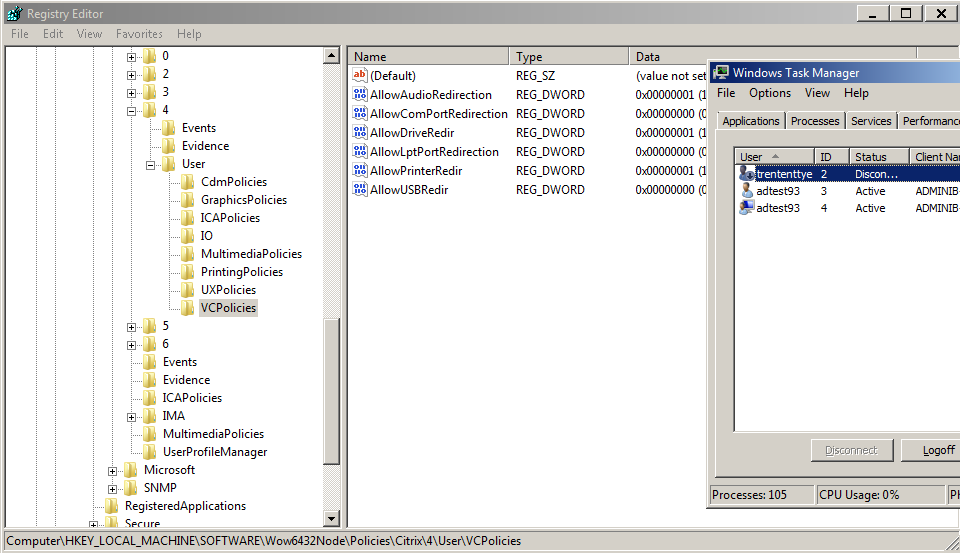
Task: Sort sessions by ID column header
Action: (x=831, y=157)
